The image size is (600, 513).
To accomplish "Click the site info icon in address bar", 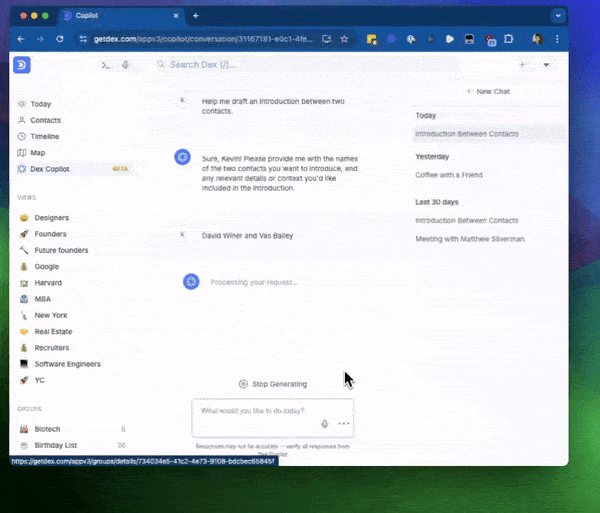I will point(83,39).
